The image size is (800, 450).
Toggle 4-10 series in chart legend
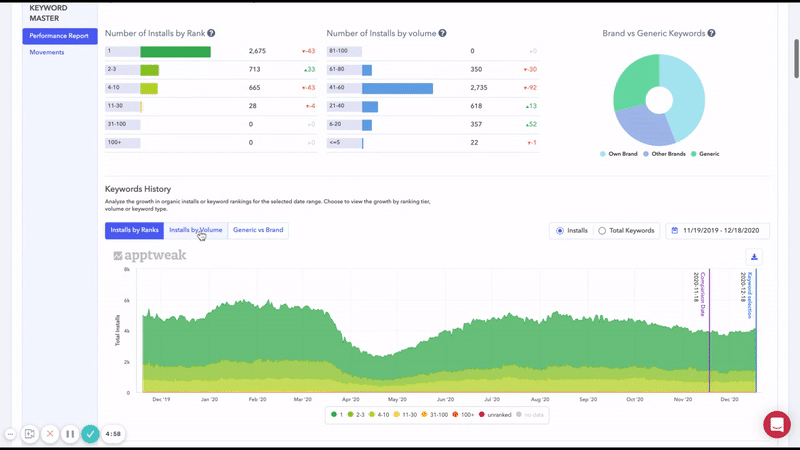click(x=379, y=415)
